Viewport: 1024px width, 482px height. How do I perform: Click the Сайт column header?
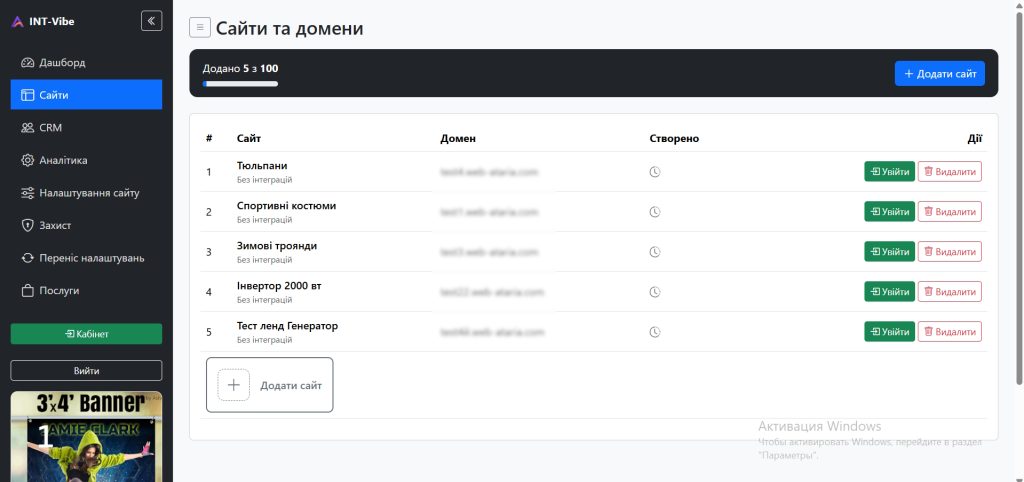(x=249, y=138)
